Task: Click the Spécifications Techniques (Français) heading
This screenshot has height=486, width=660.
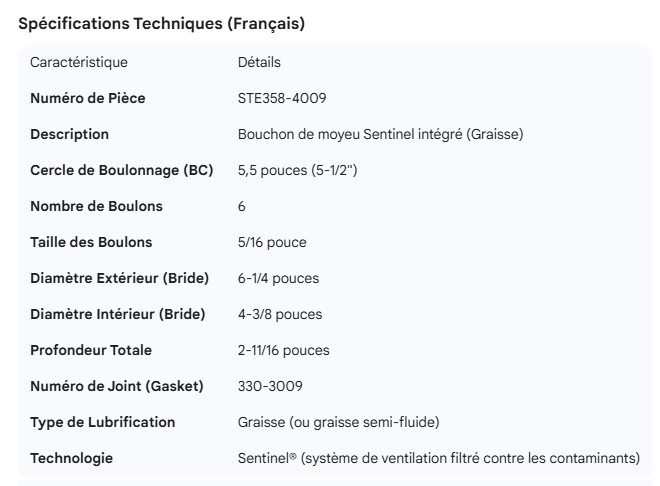Action: point(161,24)
